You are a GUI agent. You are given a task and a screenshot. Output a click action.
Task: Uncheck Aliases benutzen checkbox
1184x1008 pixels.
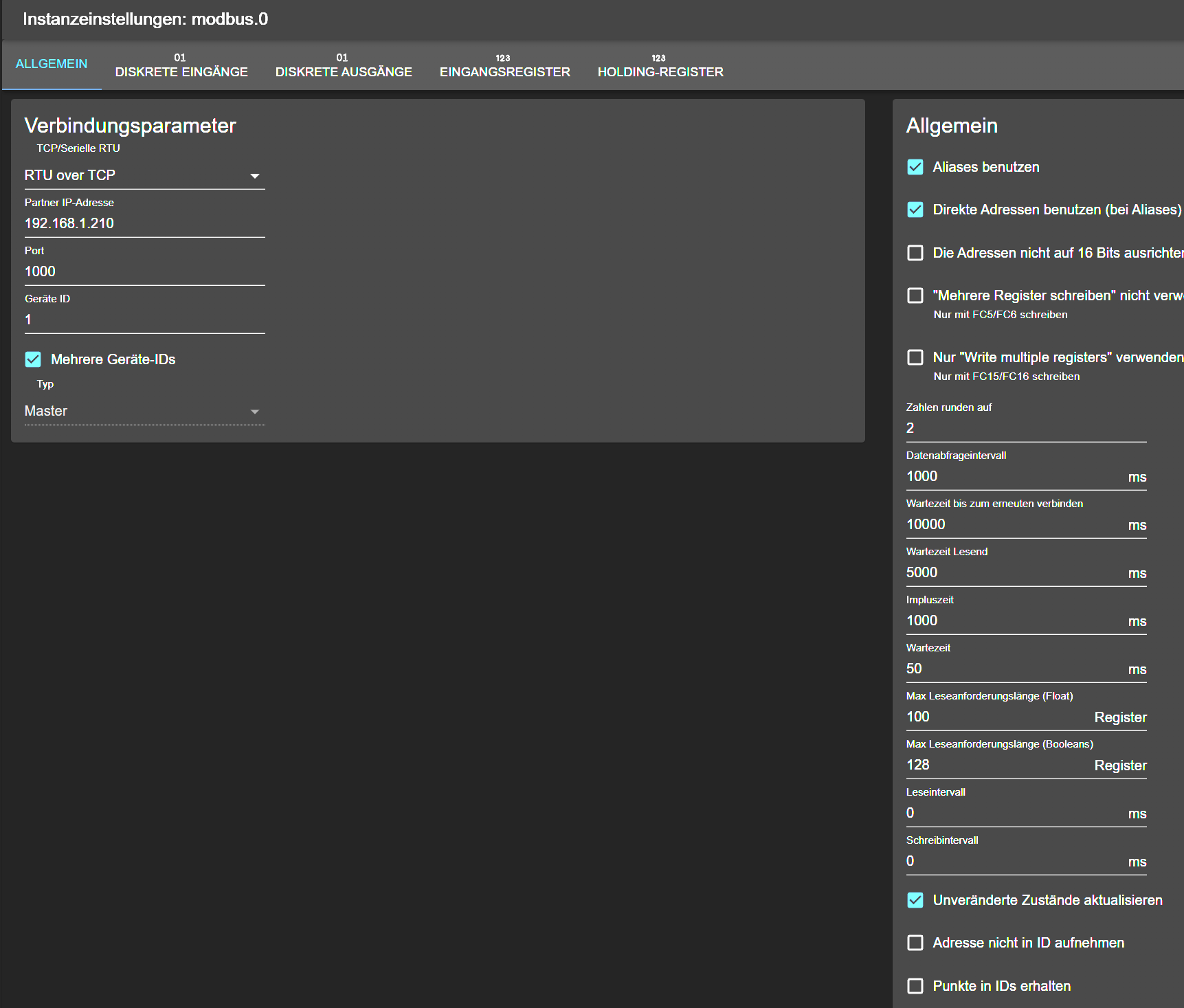pos(915,167)
